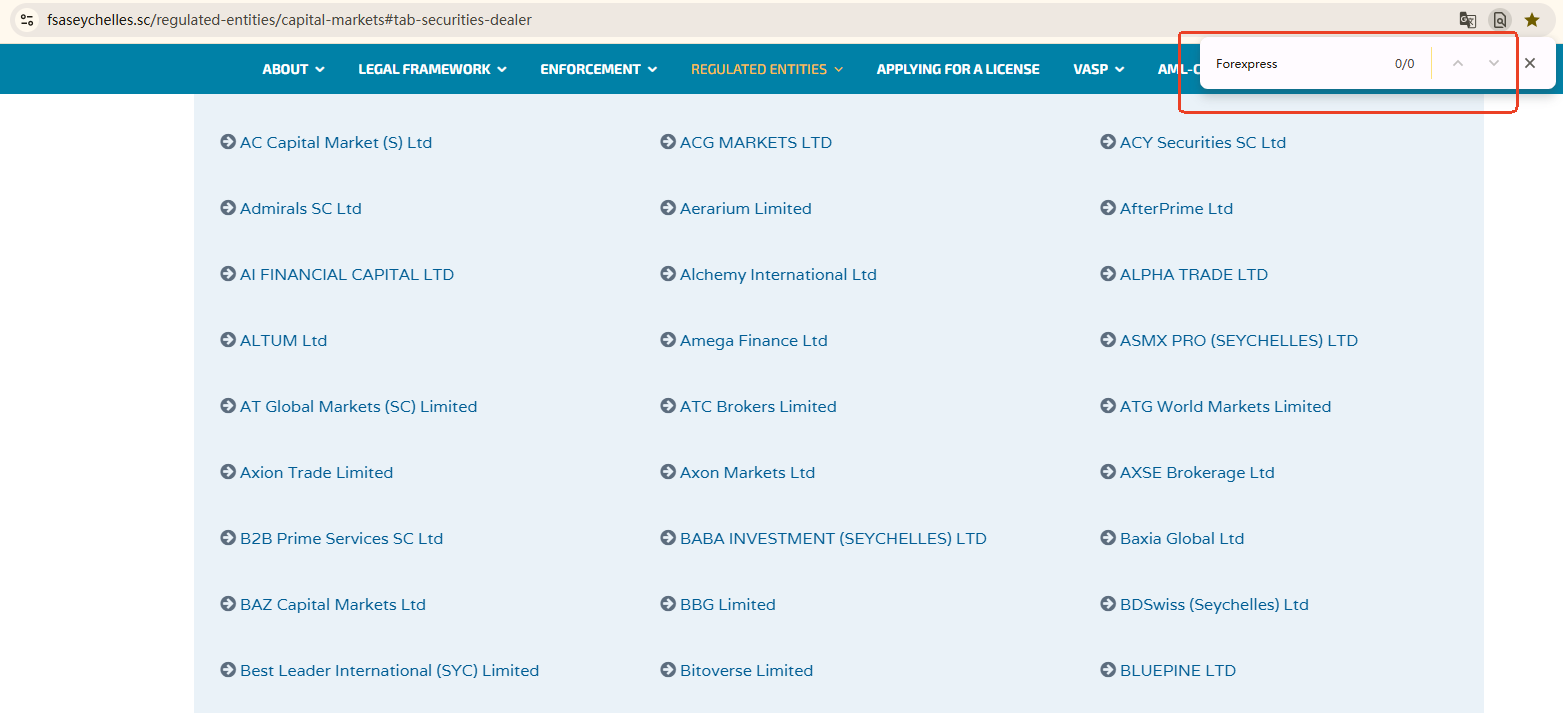Screen dimensions: 1563x713
Task: Open ACG MARKETS LTD link
Action: point(756,142)
